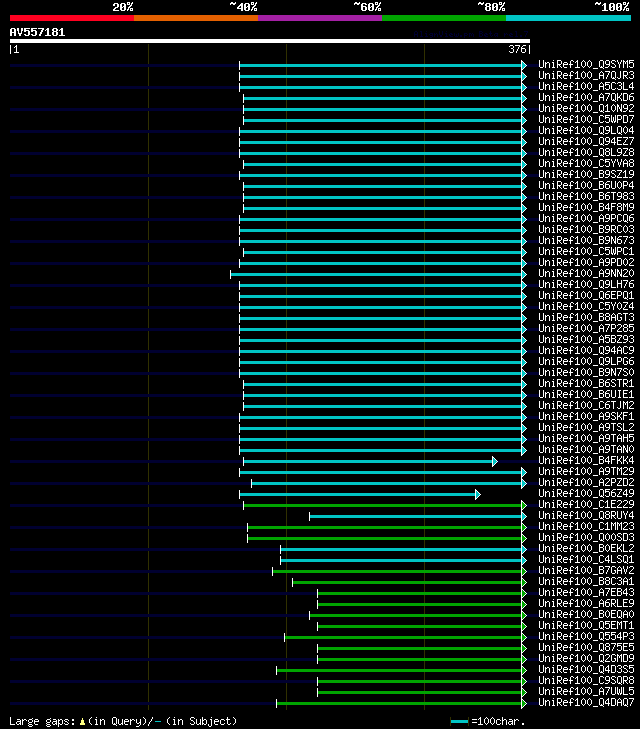
Task: Click the =100char. scale text
Action: pyautogui.click(x=498, y=722)
